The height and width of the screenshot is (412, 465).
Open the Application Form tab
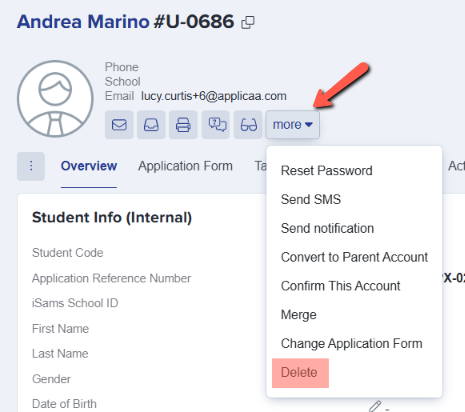(185, 166)
